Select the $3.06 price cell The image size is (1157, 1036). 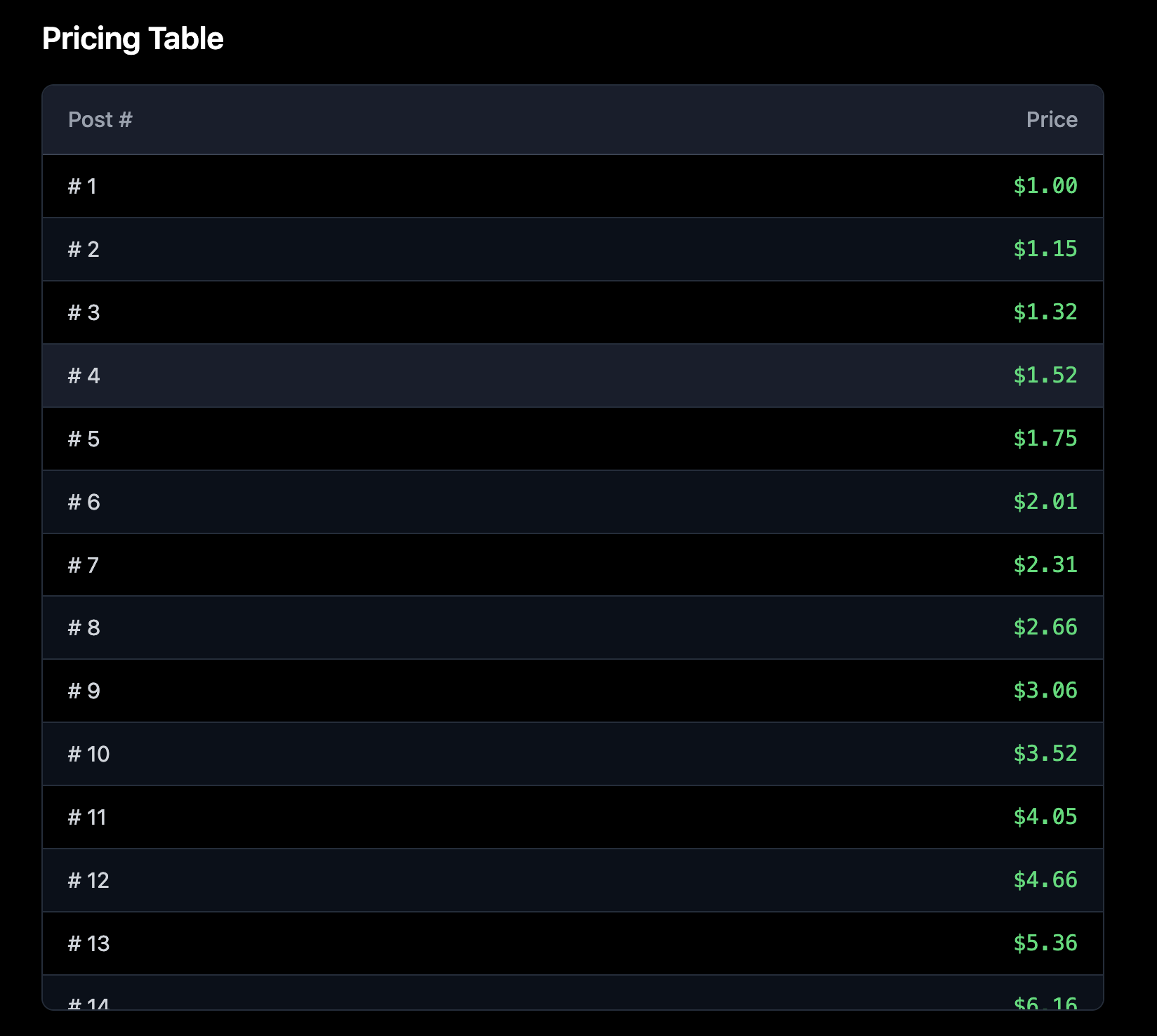(x=1045, y=691)
